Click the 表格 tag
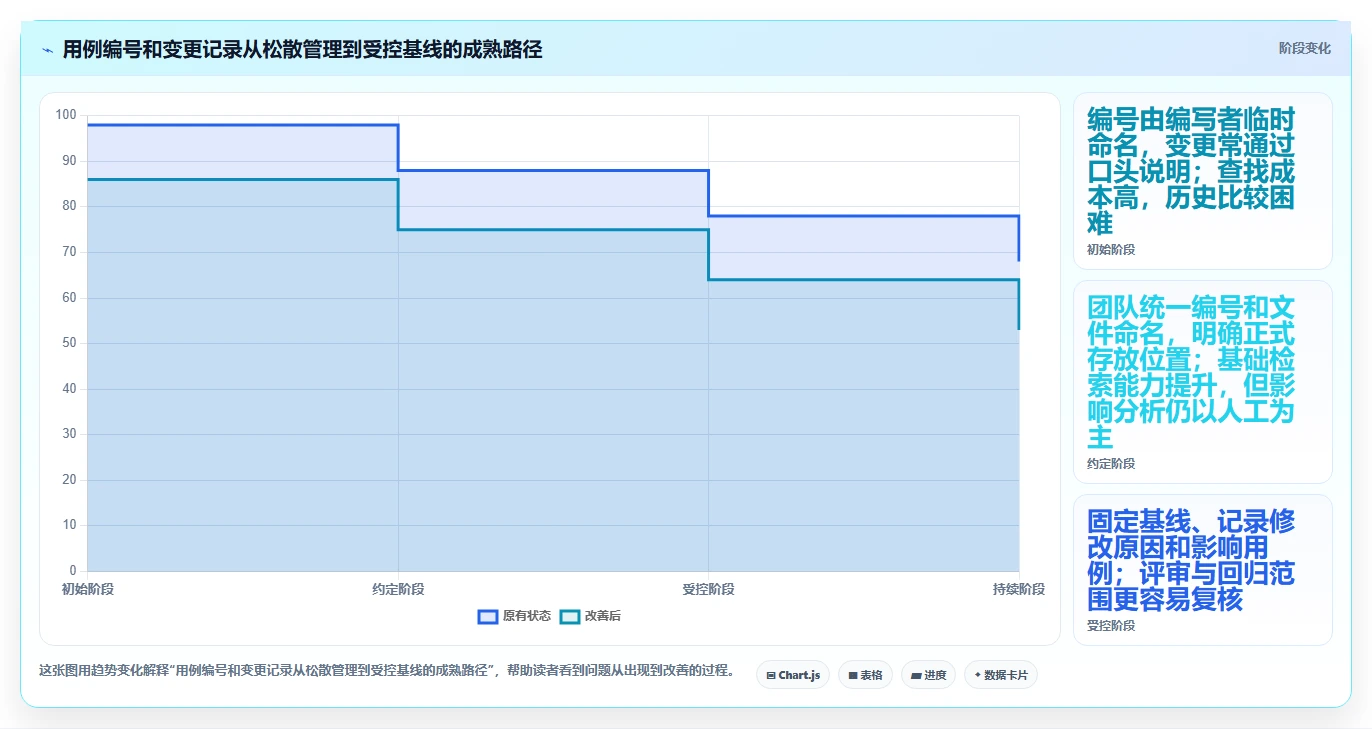This screenshot has width=1372, height=729. click(865, 675)
